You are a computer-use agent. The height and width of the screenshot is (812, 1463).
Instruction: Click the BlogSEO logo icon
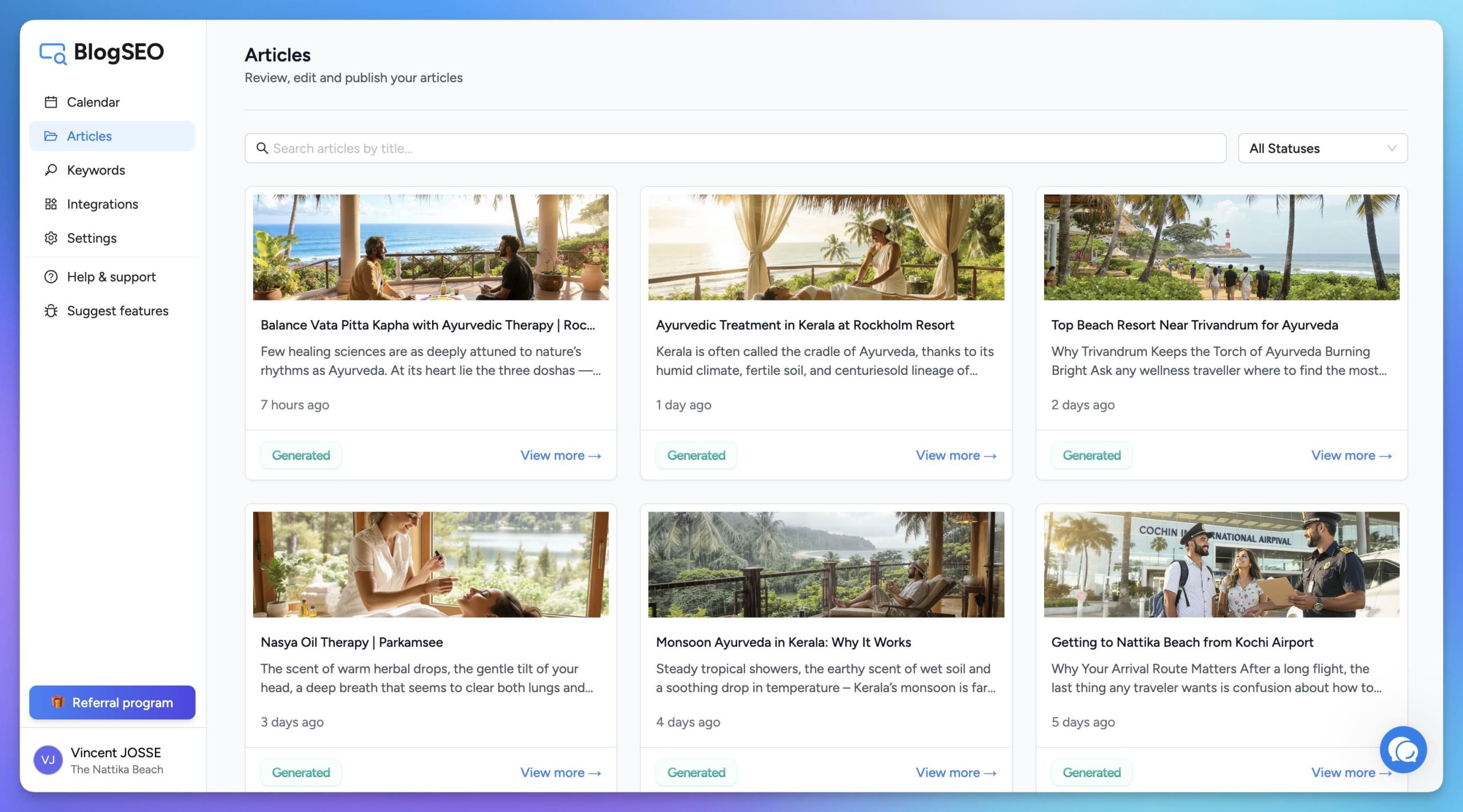point(53,53)
